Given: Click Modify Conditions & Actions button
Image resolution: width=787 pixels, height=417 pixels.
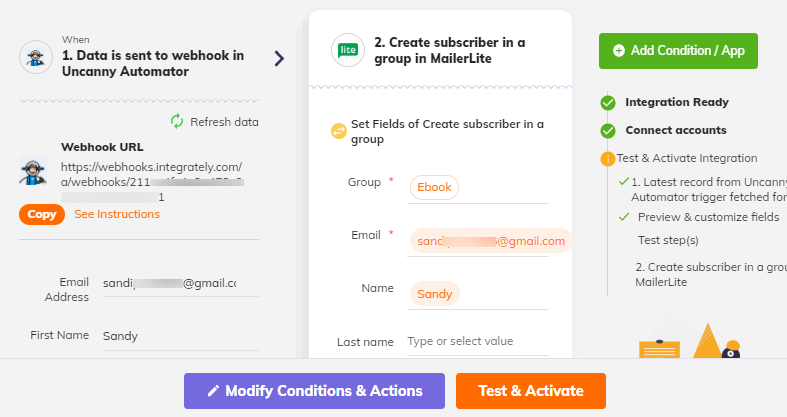Looking at the screenshot, I should (x=314, y=391).
